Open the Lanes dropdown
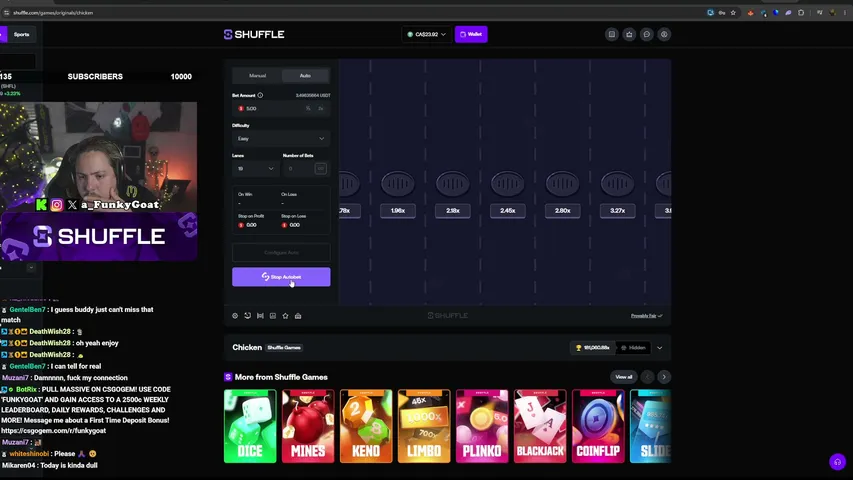853x480 pixels. coord(256,169)
